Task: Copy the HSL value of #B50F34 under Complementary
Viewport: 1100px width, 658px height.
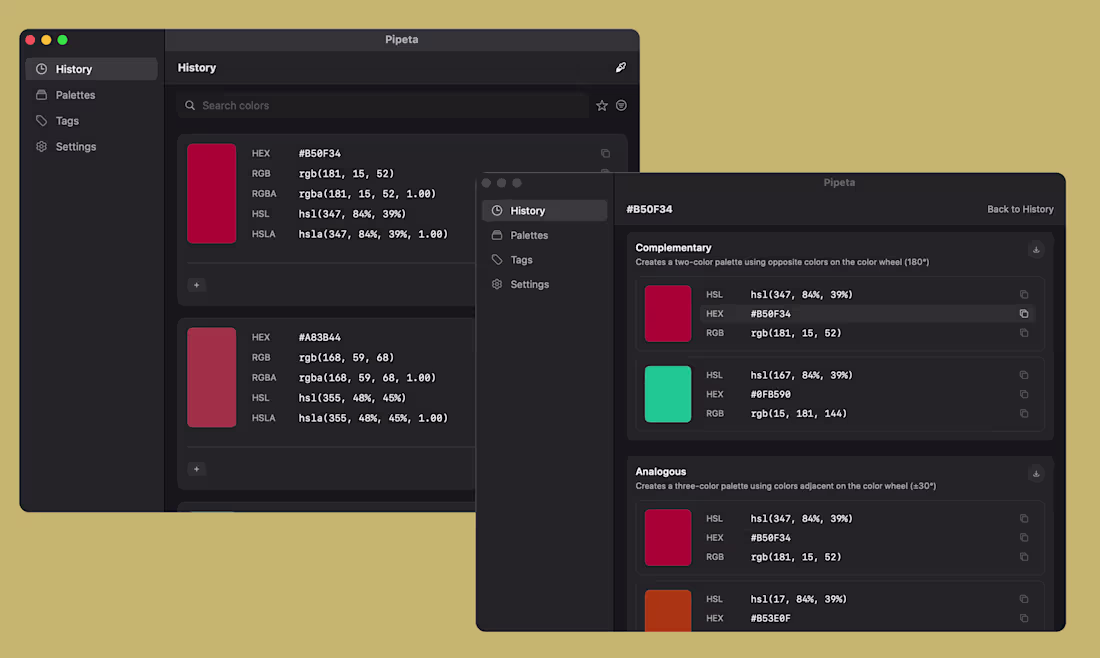Action: point(1023,294)
